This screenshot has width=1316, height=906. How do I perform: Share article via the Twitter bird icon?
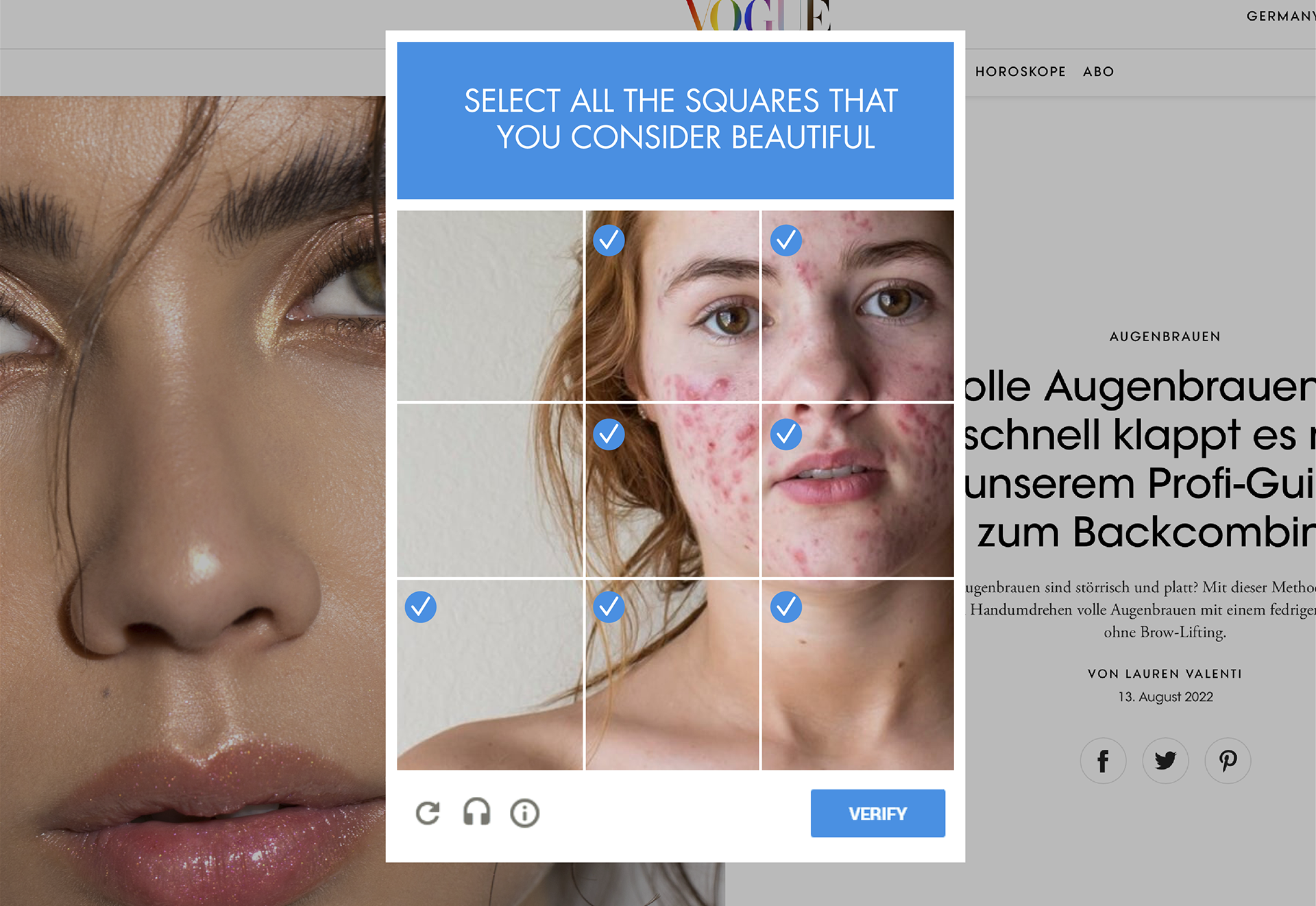click(x=1165, y=761)
